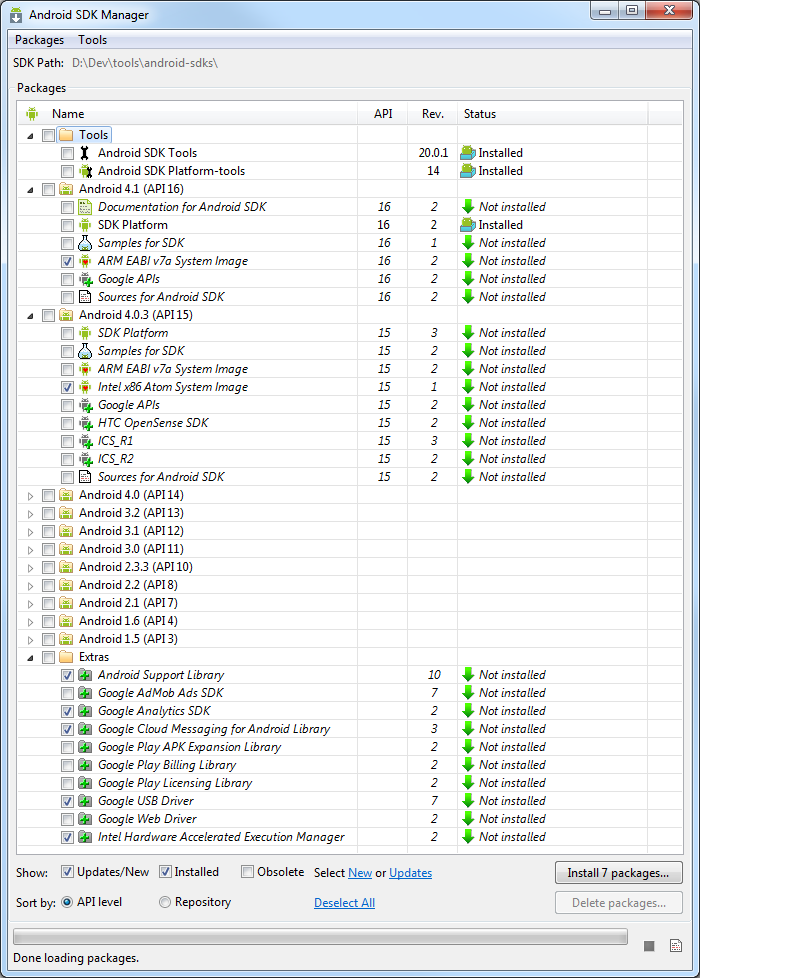Open the Packages menu

[39, 40]
